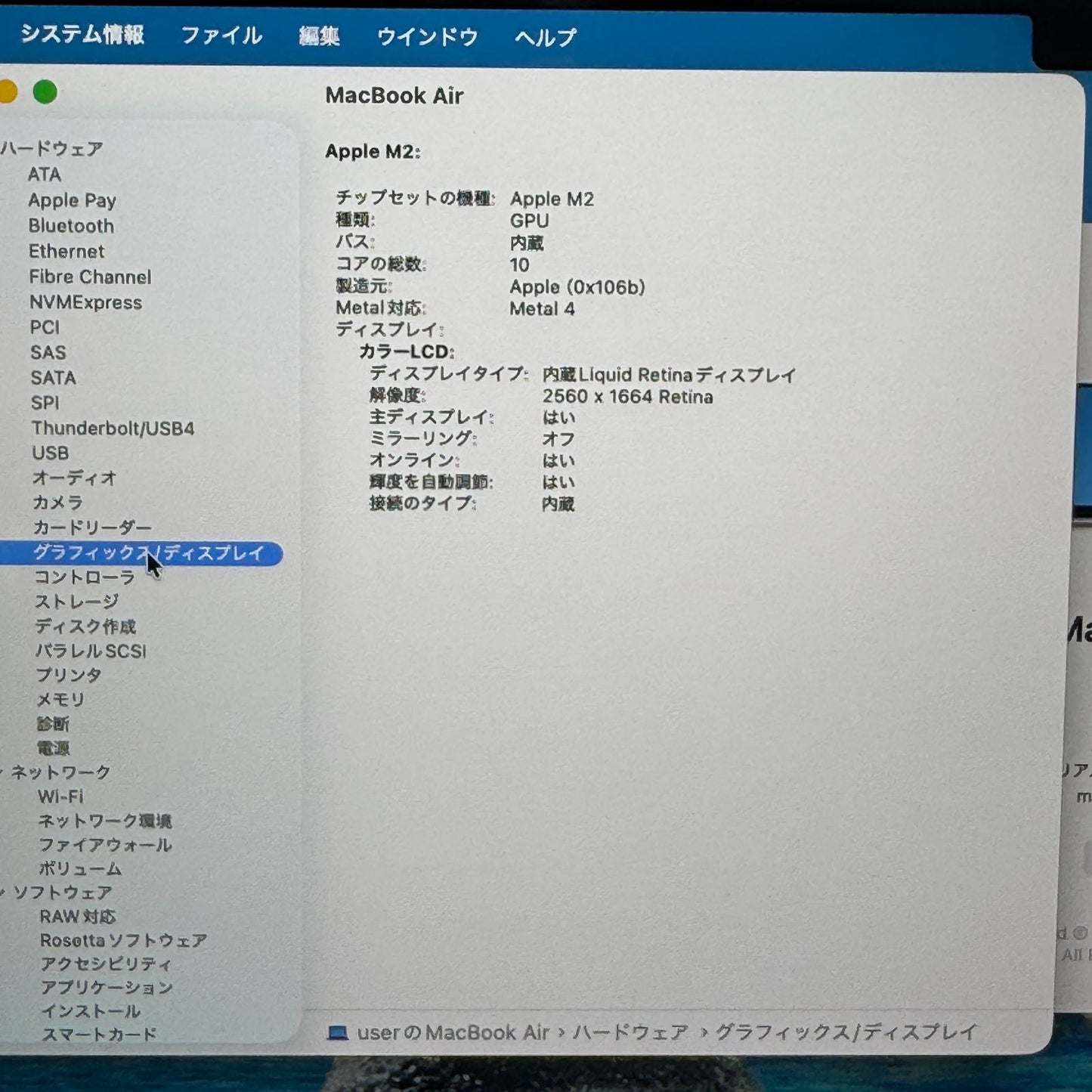Click the 2560 x 1664 Retina value
1092x1092 pixels.
click(627, 397)
